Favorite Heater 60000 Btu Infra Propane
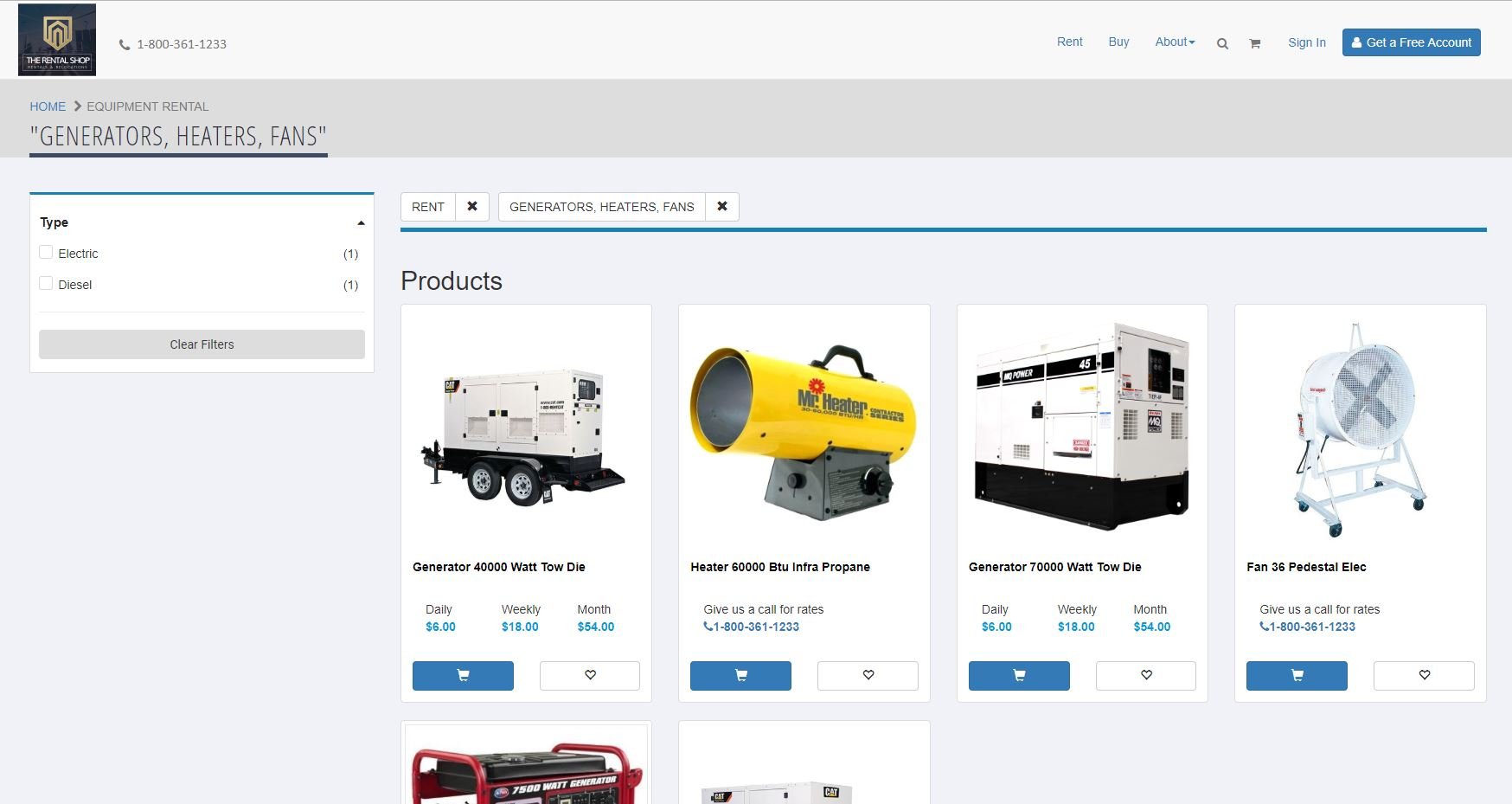This screenshot has height=804, width=1512. tap(868, 676)
